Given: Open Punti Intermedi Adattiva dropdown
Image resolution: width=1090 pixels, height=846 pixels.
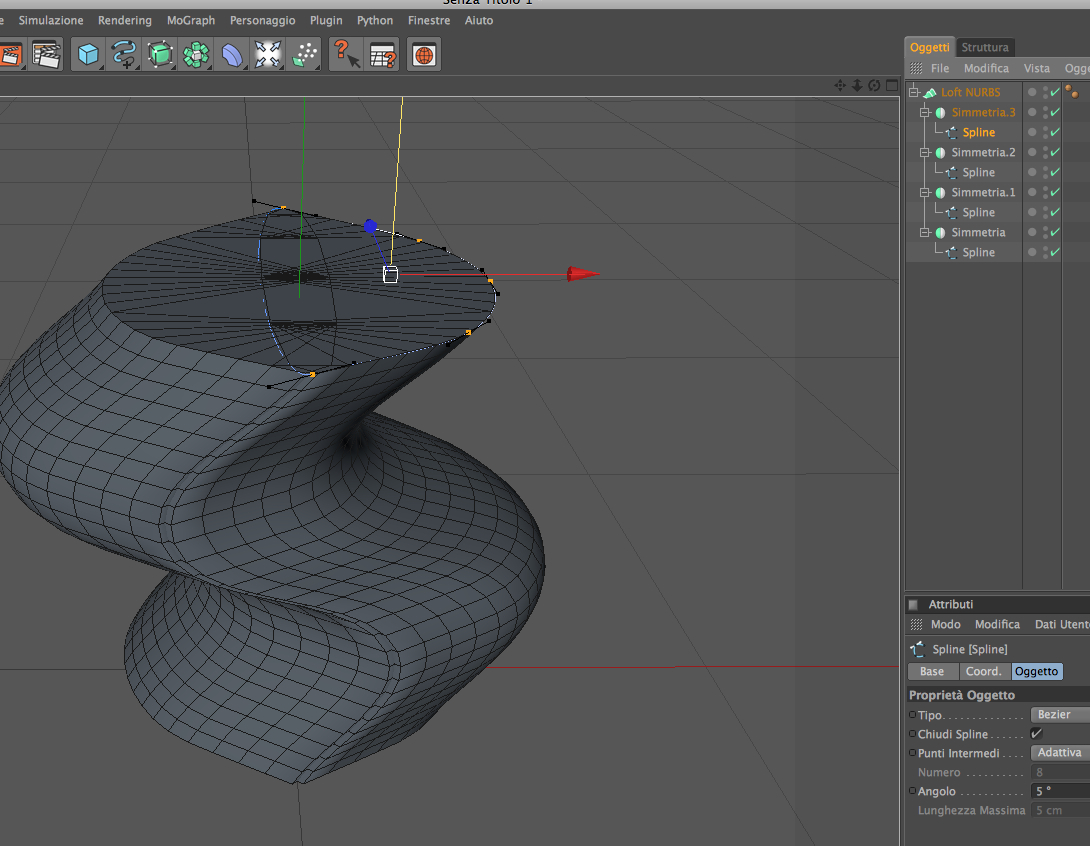Looking at the screenshot, I should (x=1058, y=753).
